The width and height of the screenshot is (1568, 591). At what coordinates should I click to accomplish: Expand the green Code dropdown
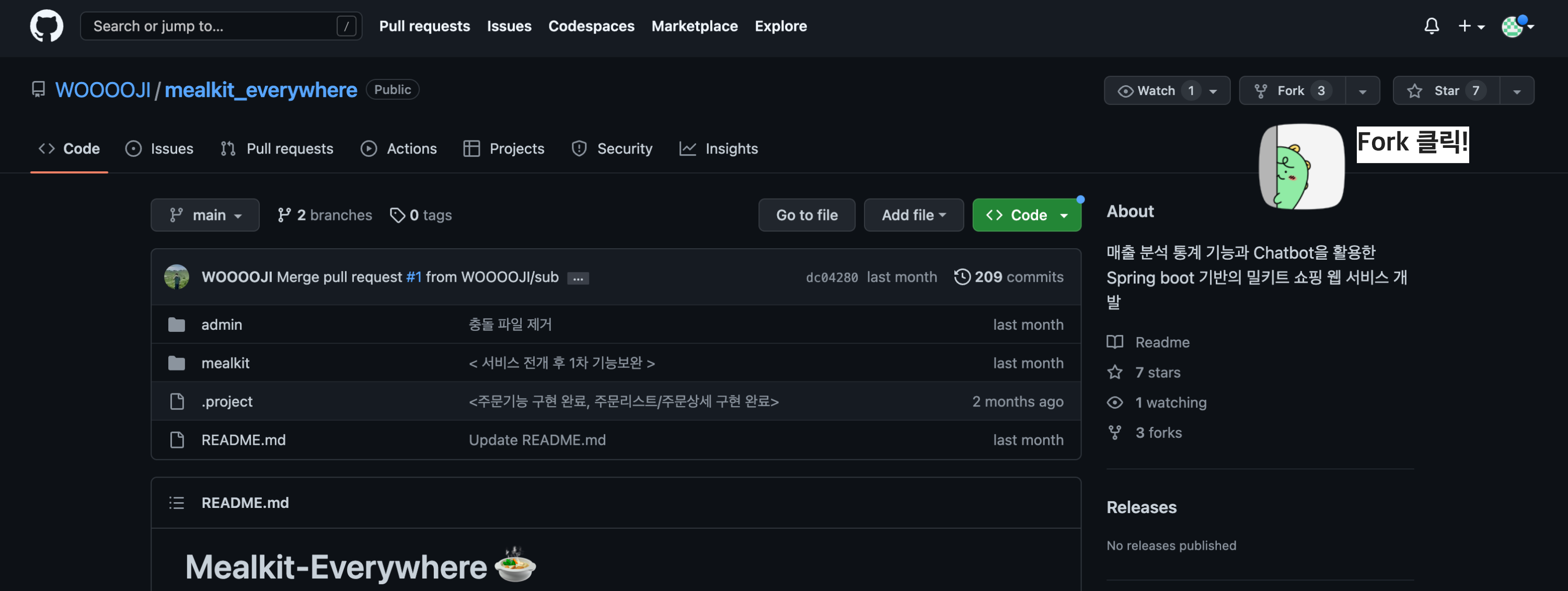pos(1027,215)
